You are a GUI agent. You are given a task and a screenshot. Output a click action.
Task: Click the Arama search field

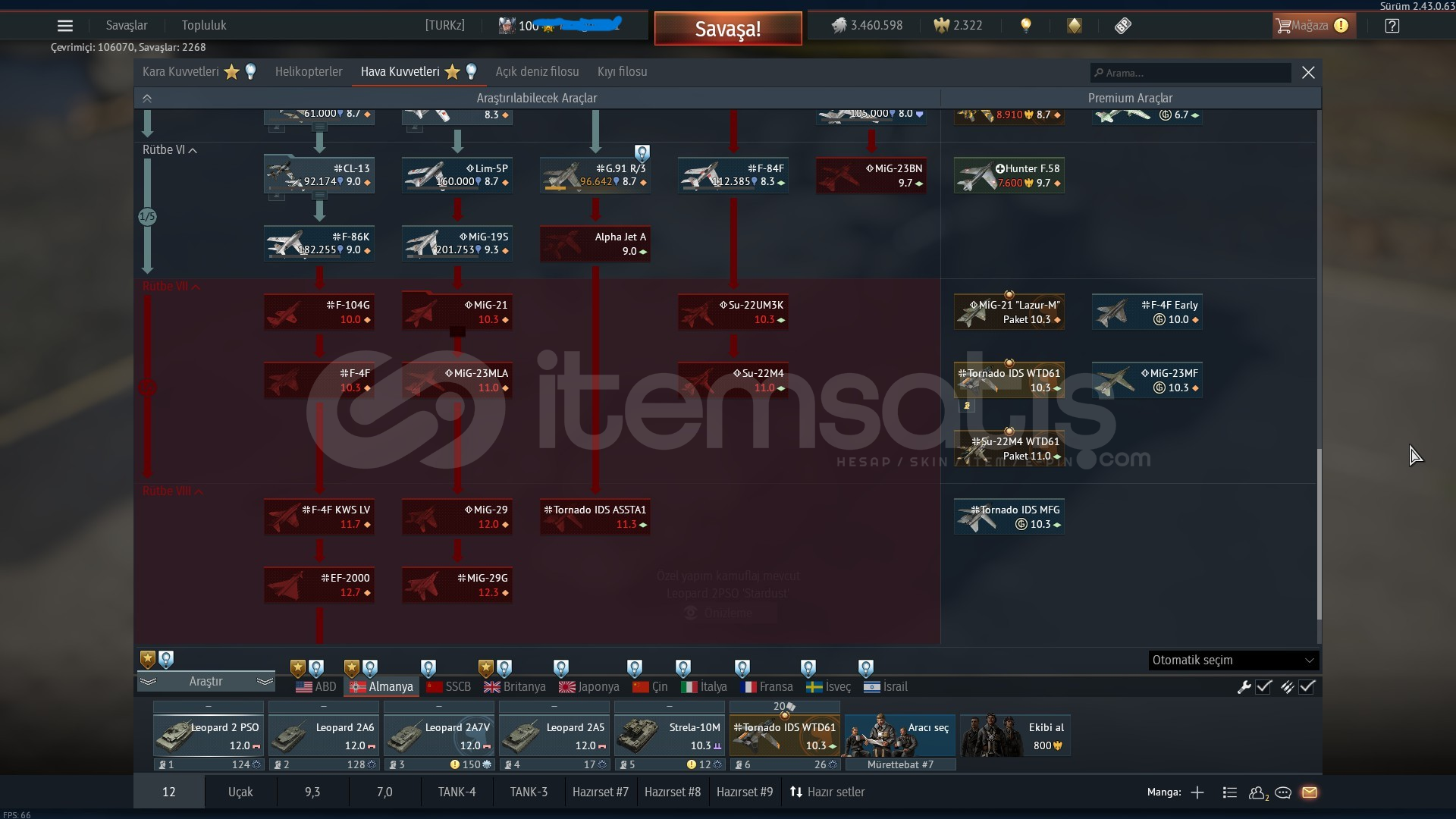tap(1191, 73)
